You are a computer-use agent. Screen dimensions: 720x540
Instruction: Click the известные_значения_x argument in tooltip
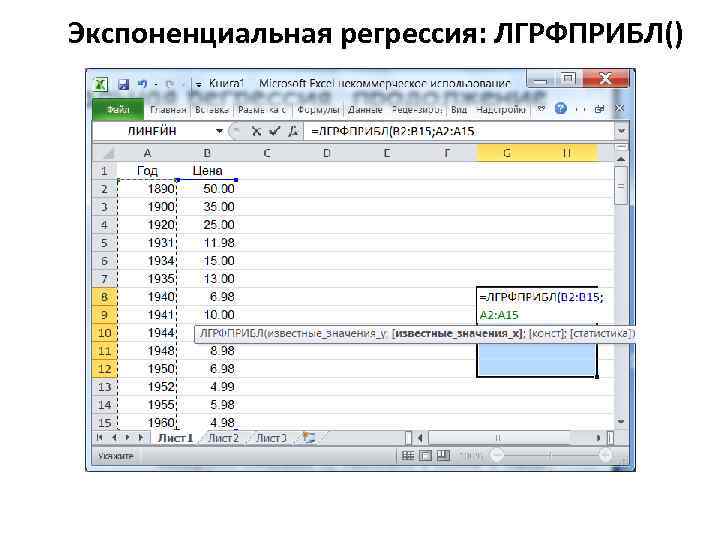click(457, 333)
